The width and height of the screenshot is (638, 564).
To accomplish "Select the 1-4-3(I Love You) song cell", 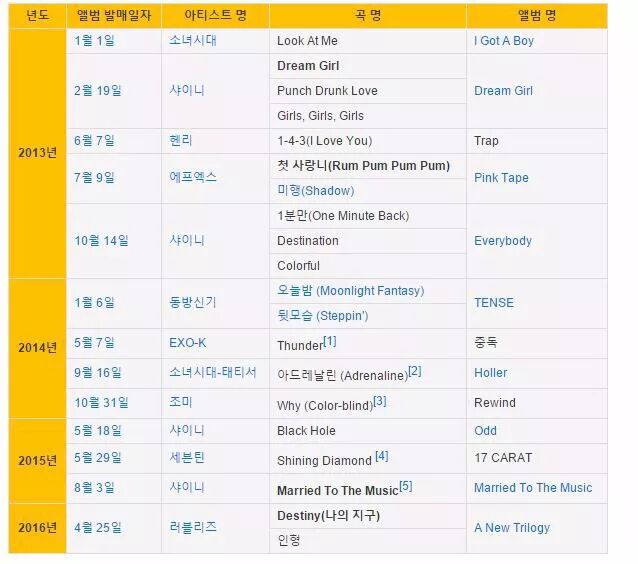I will click(x=368, y=141).
